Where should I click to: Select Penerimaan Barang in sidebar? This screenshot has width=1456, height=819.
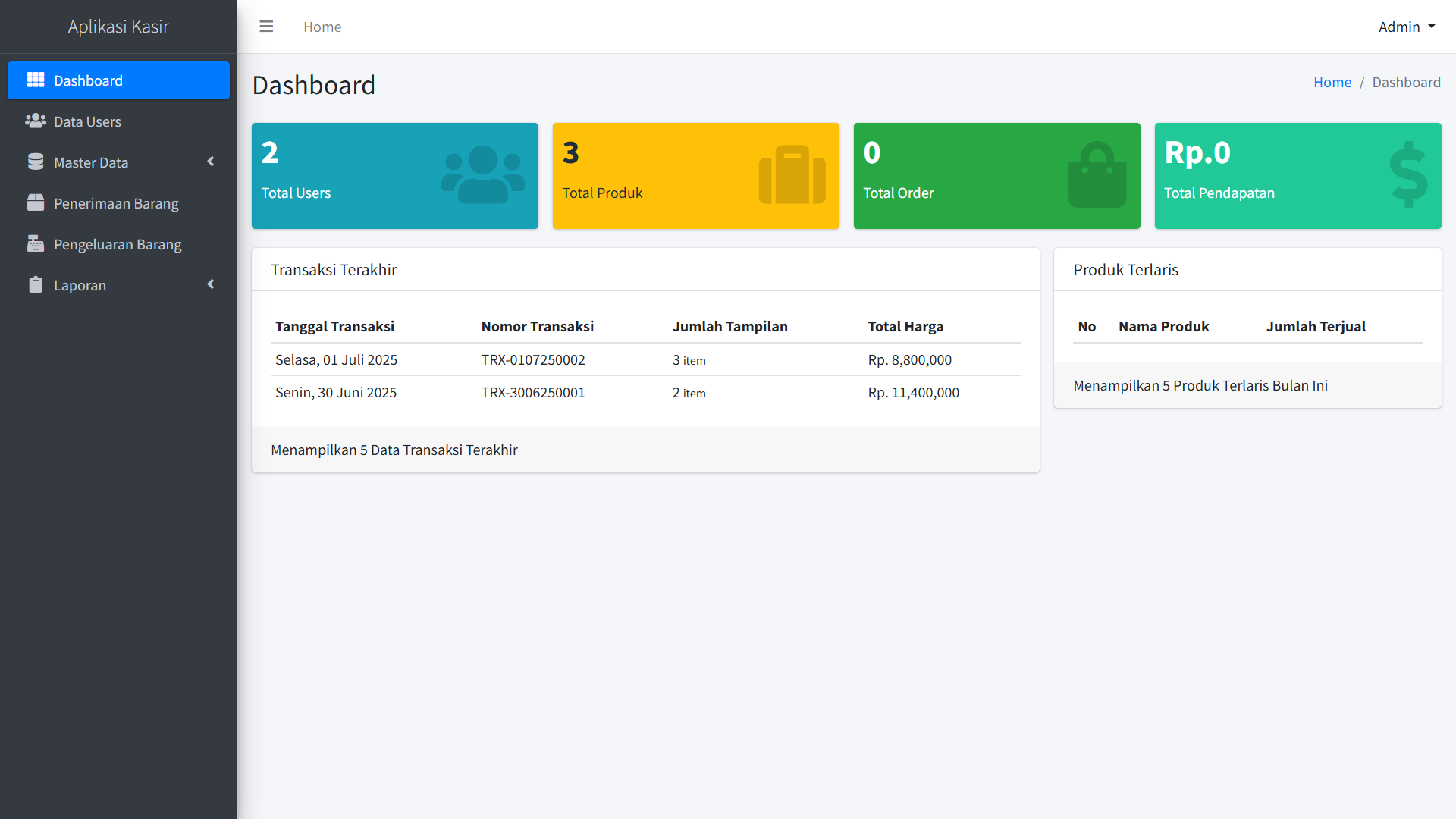tap(116, 203)
